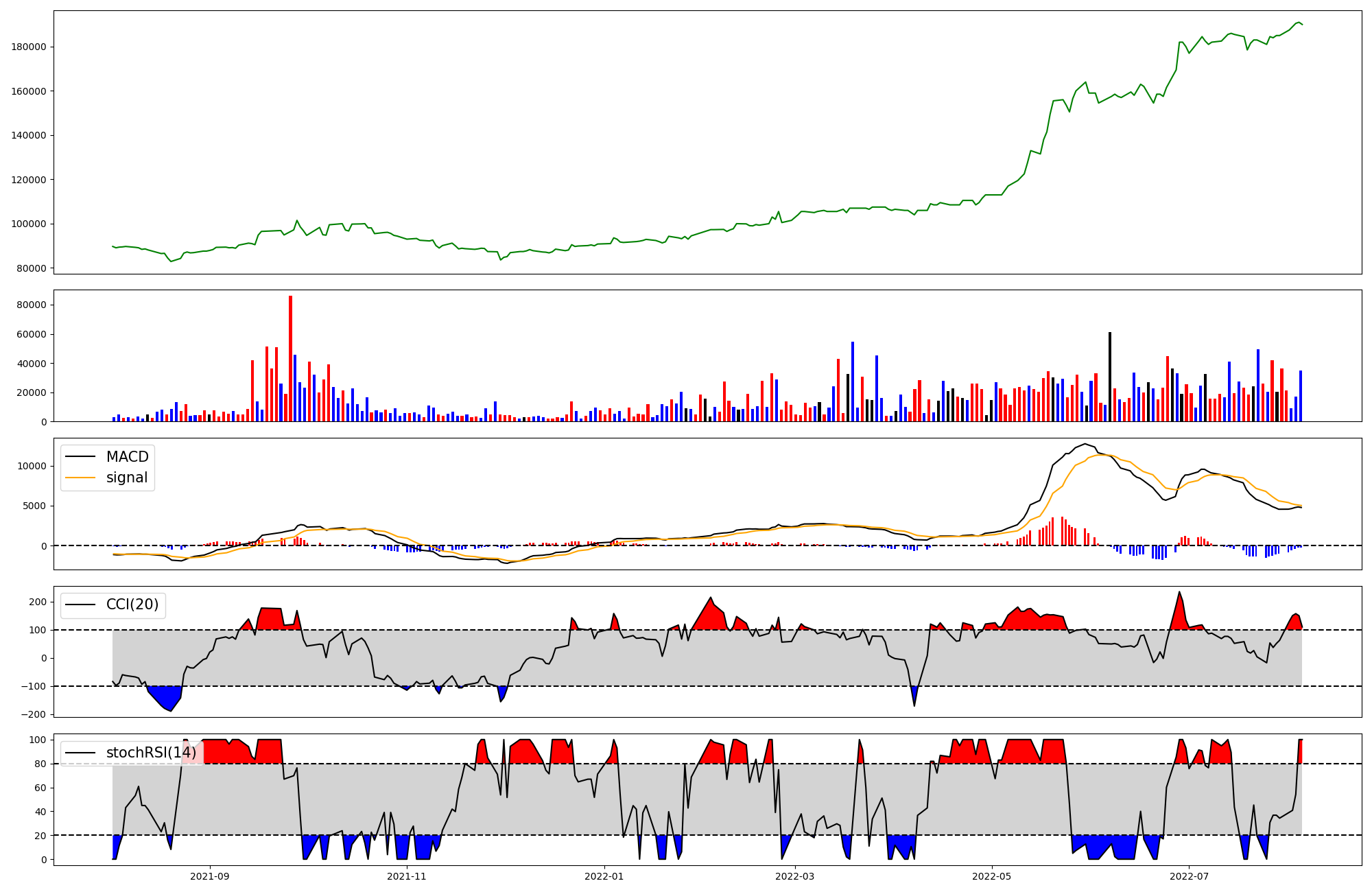1372x892 pixels.
Task: Click the 2022-03 x-axis tick label
Action: [794, 876]
